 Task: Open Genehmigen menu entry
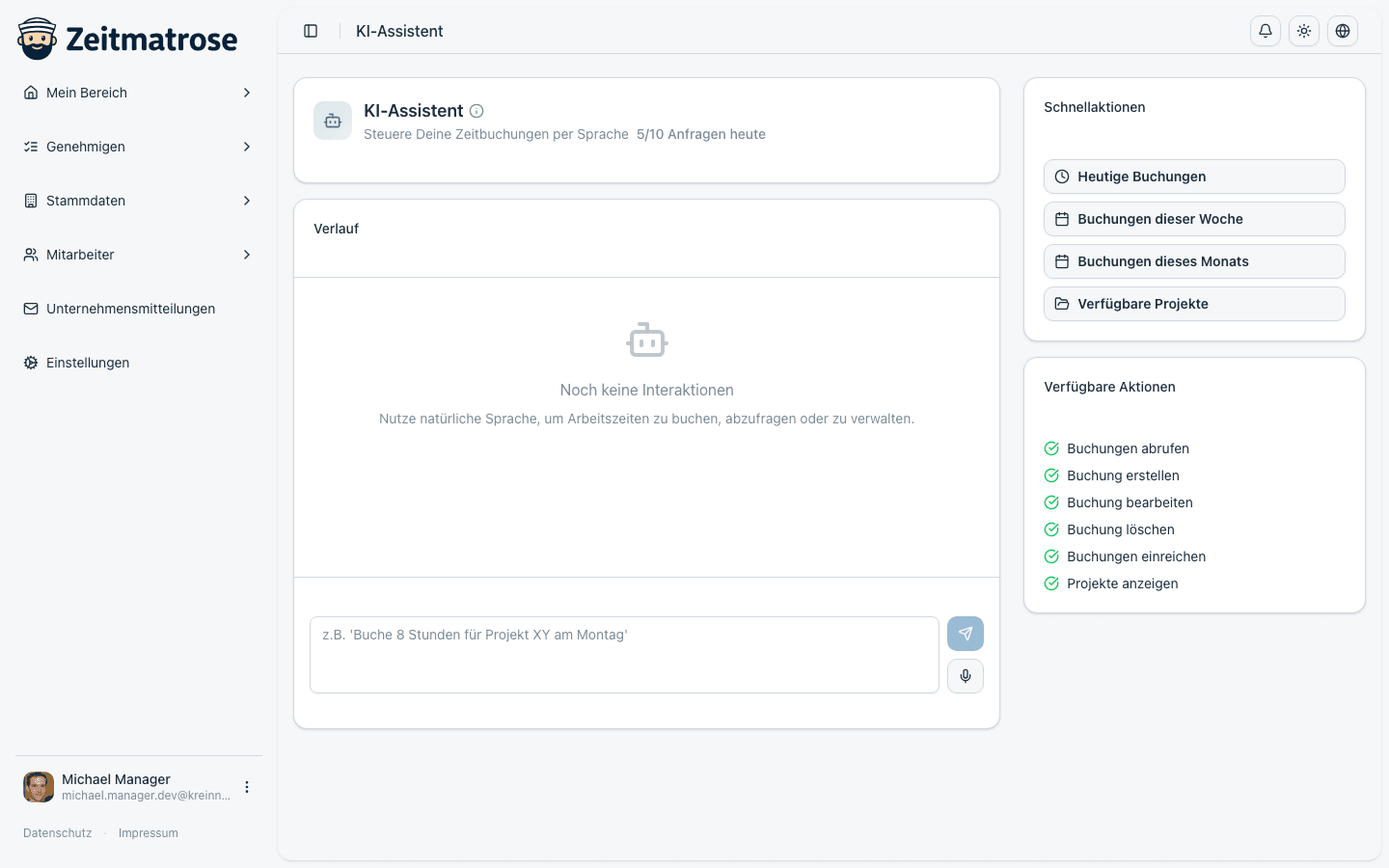(x=139, y=147)
